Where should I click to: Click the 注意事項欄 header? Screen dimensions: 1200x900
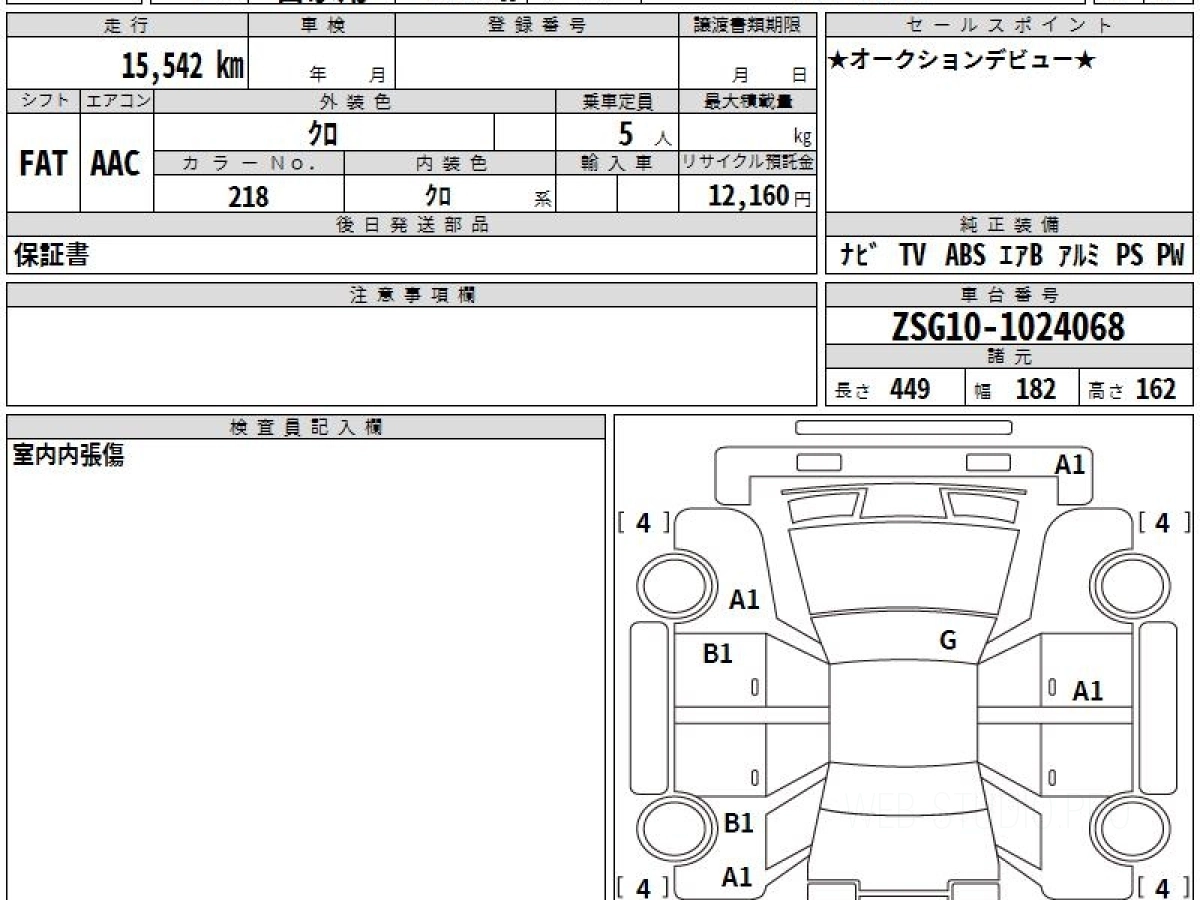412,295
